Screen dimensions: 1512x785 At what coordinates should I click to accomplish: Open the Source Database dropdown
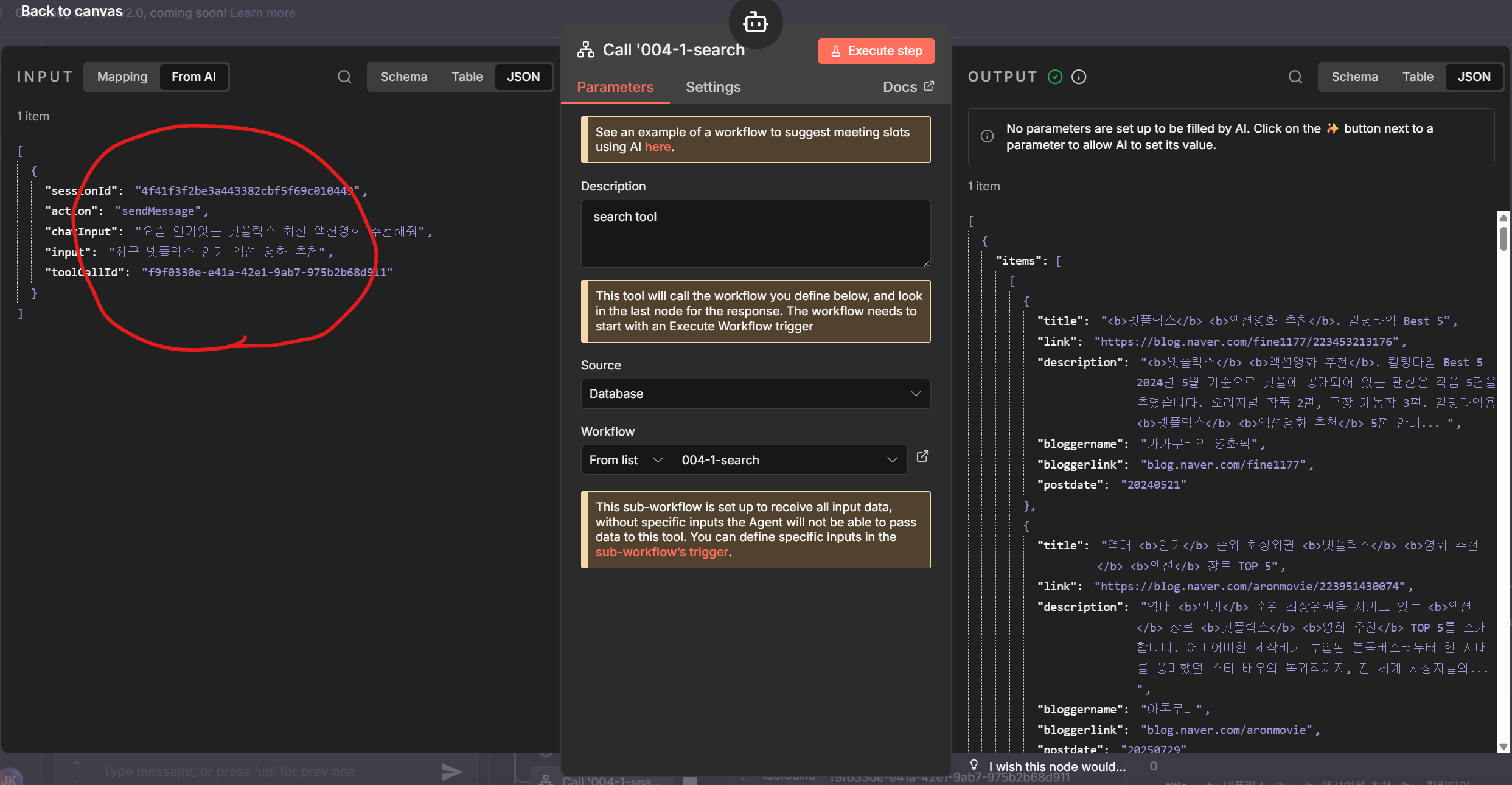[x=755, y=394]
